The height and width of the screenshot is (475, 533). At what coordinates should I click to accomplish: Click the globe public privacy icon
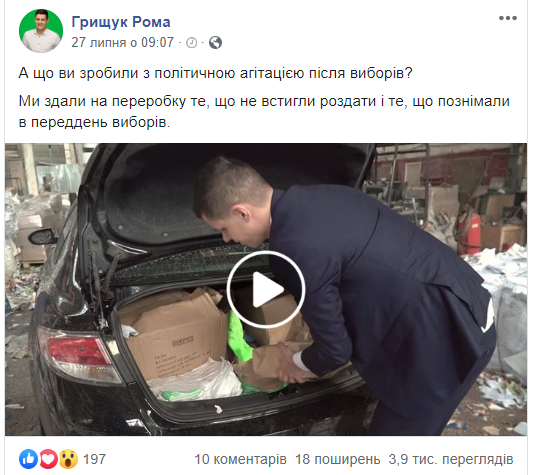[x=215, y=43]
